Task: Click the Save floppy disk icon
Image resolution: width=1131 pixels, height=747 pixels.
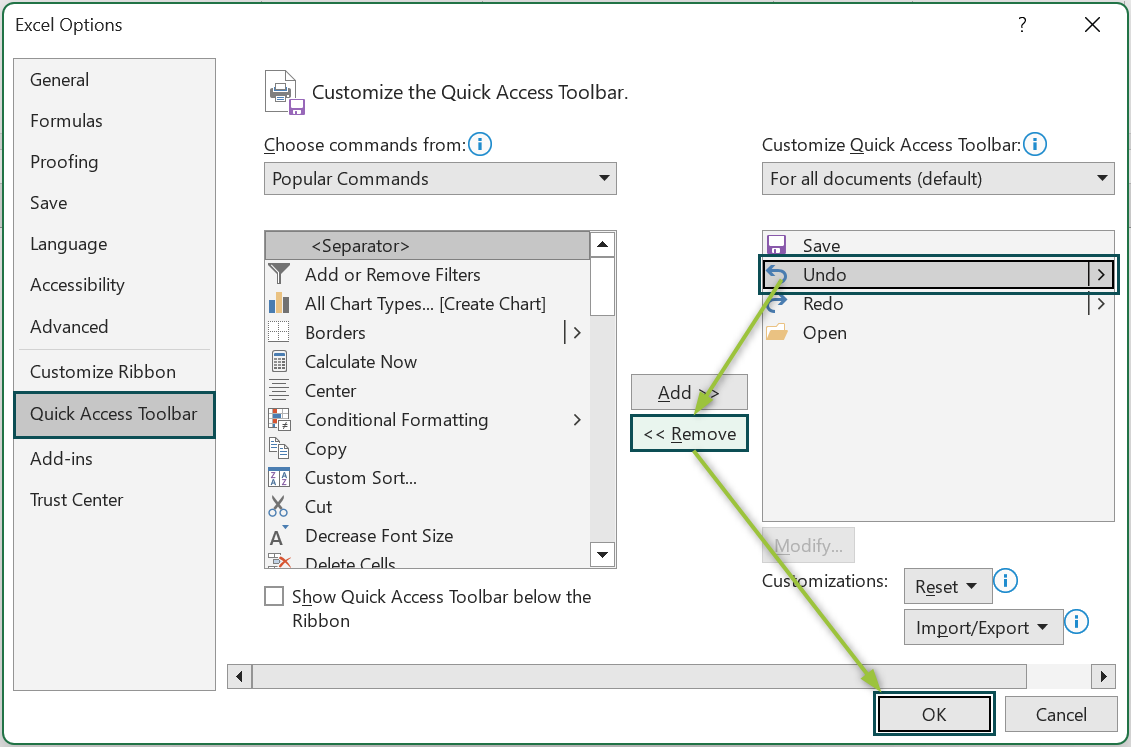Action: pyautogui.click(x=776, y=244)
